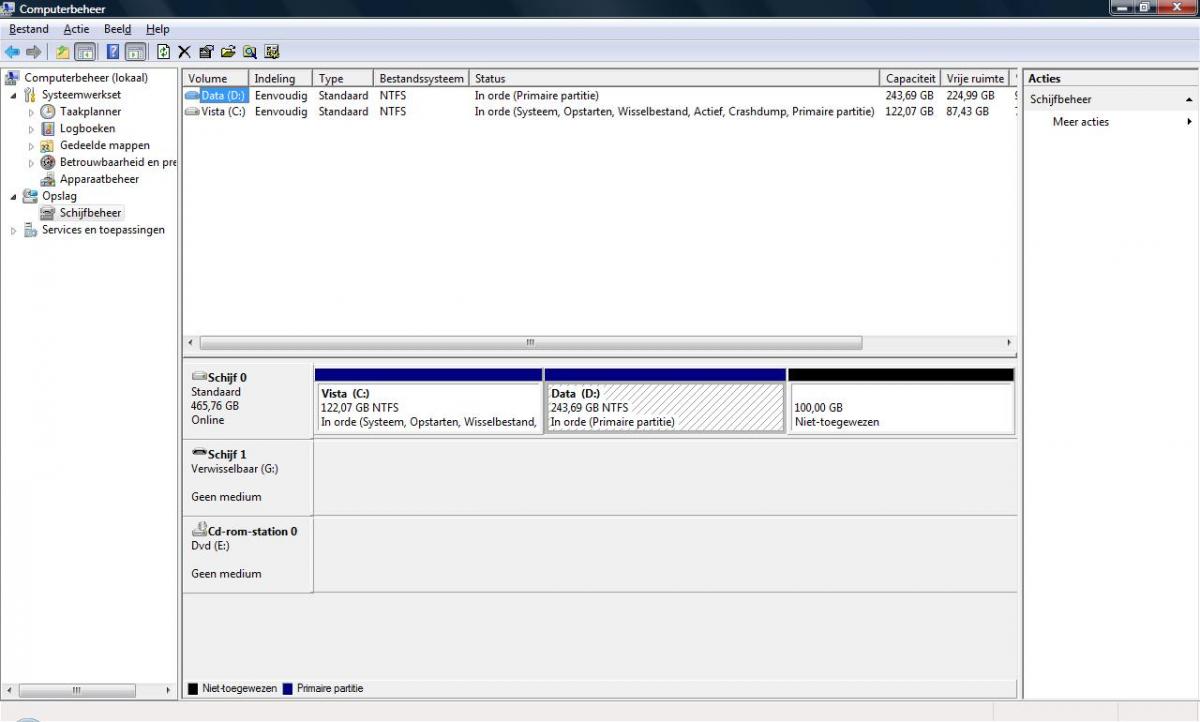Open the Meer acties submenu
The width and height of the screenshot is (1200, 722).
click(x=1080, y=122)
